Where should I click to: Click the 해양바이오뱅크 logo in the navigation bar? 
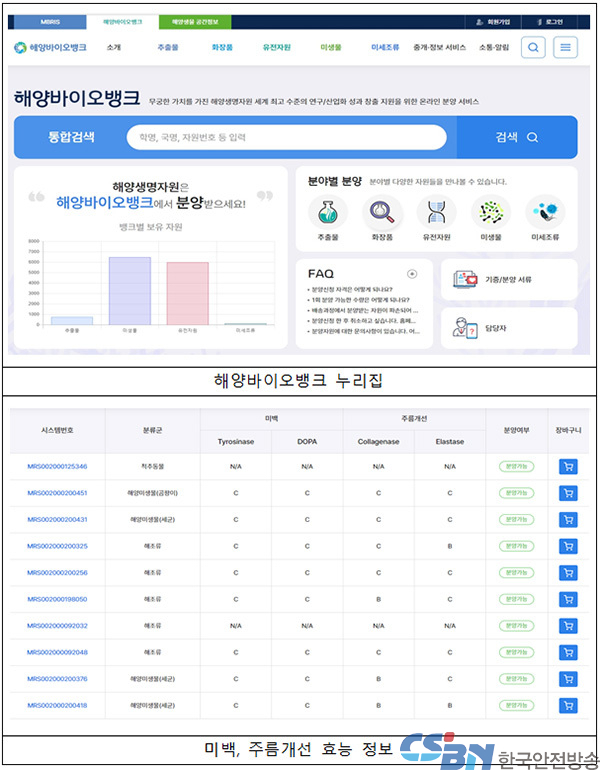point(50,48)
